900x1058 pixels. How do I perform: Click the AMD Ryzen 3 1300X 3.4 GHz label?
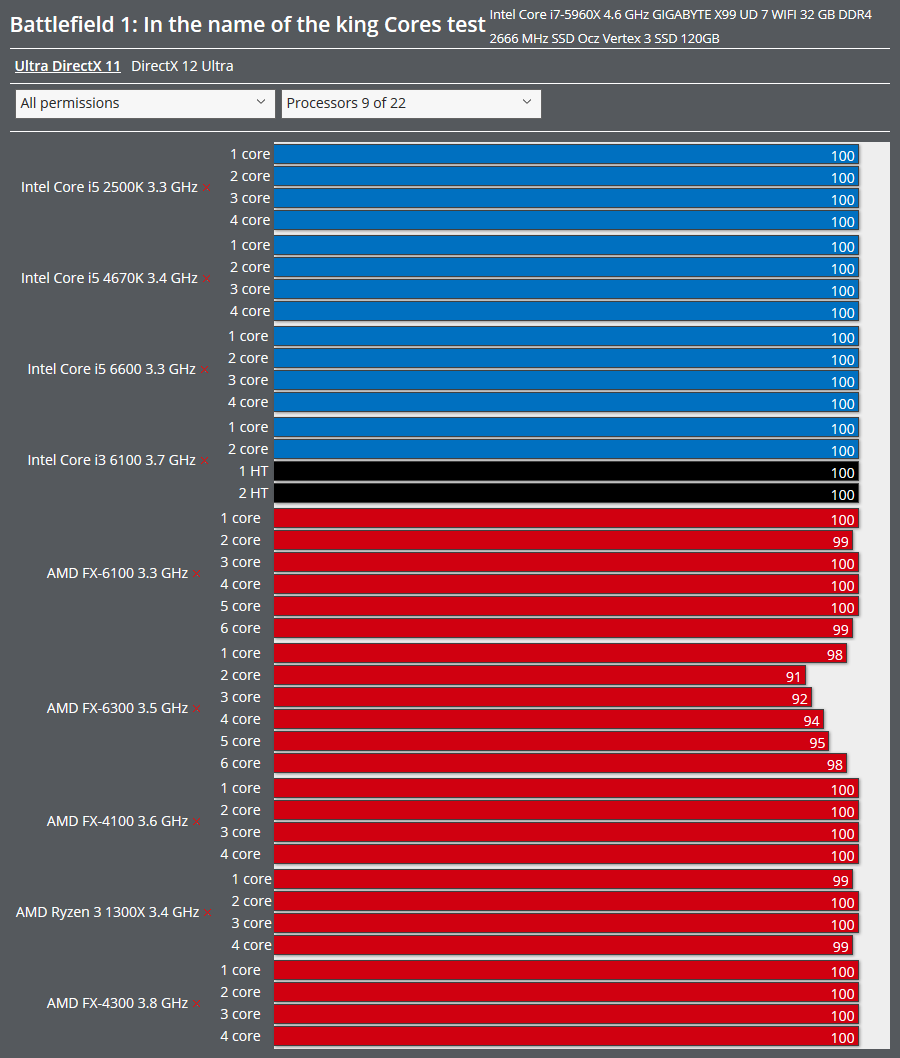click(107, 912)
